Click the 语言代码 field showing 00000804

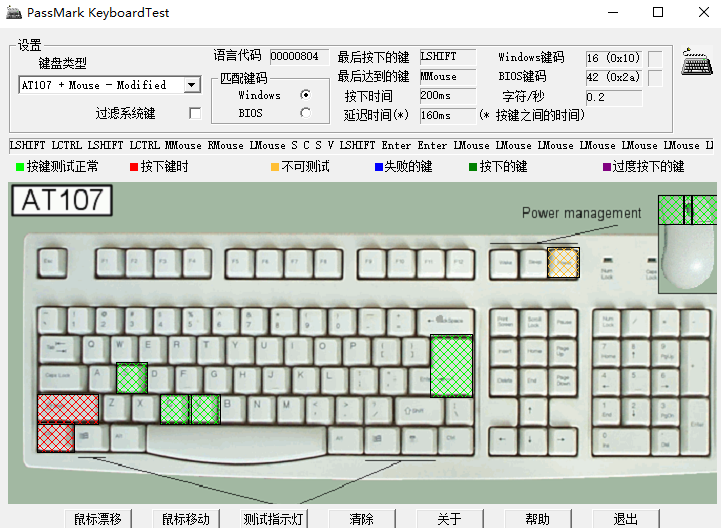(299, 57)
